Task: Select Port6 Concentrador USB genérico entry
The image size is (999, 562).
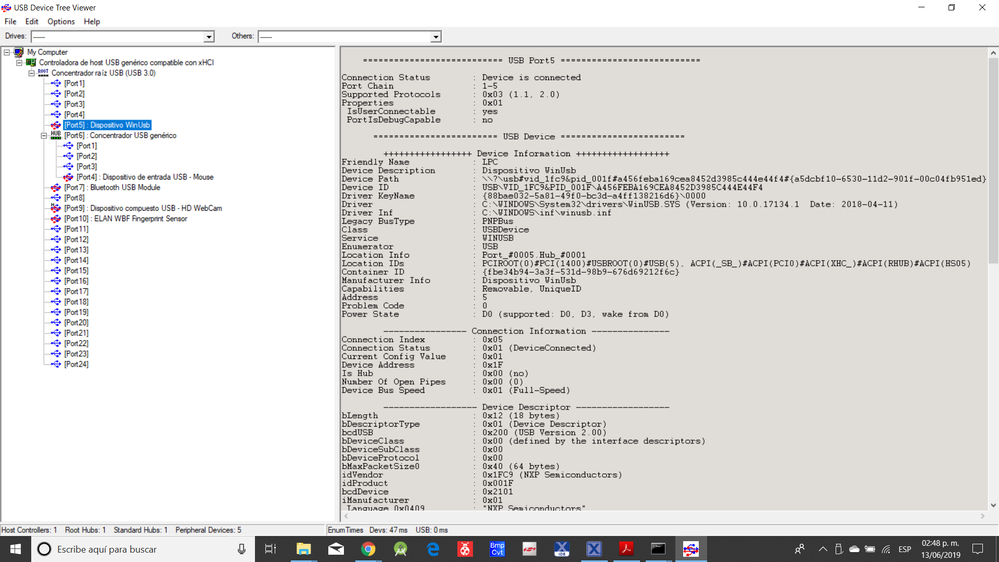Action: 120,135
